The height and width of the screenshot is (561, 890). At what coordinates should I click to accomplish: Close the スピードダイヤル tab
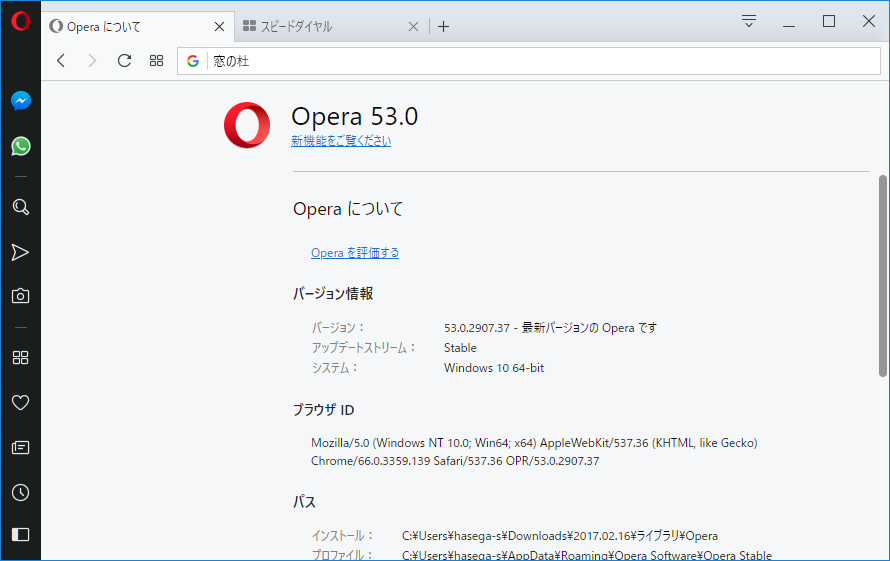413,27
